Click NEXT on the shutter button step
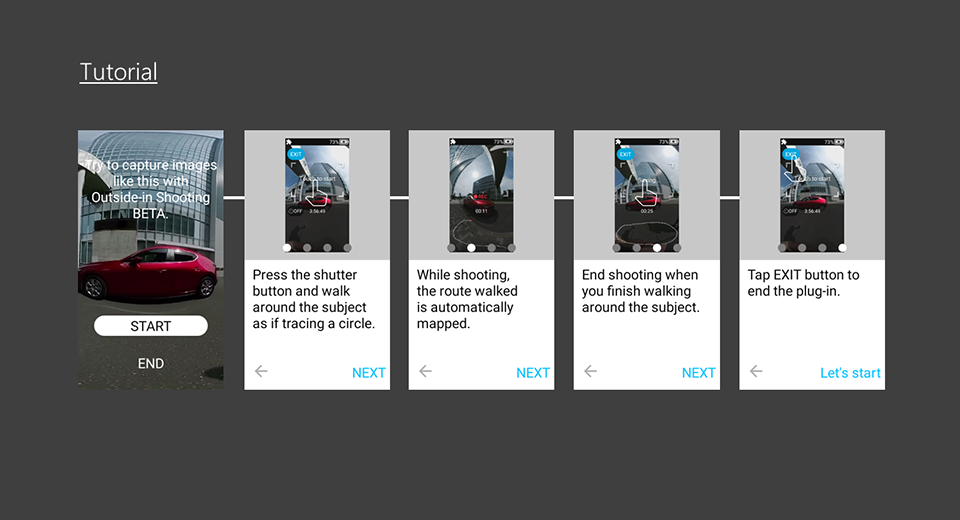960x520 pixels. (369, 373)
